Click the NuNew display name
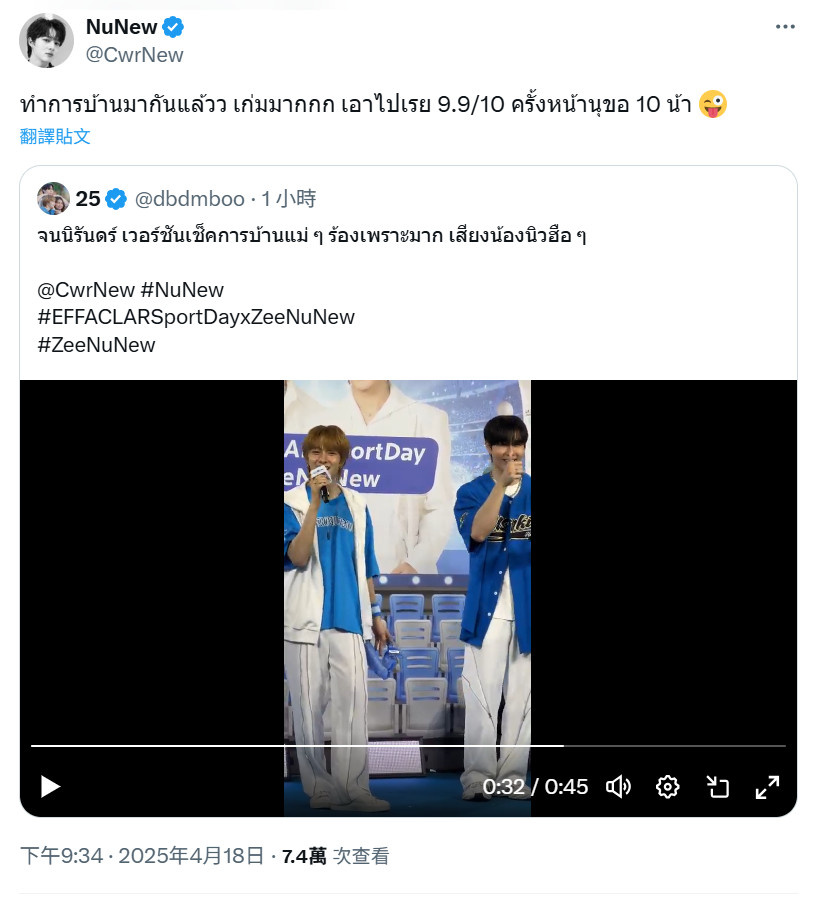The image size is (820, 898). point(121,27)
